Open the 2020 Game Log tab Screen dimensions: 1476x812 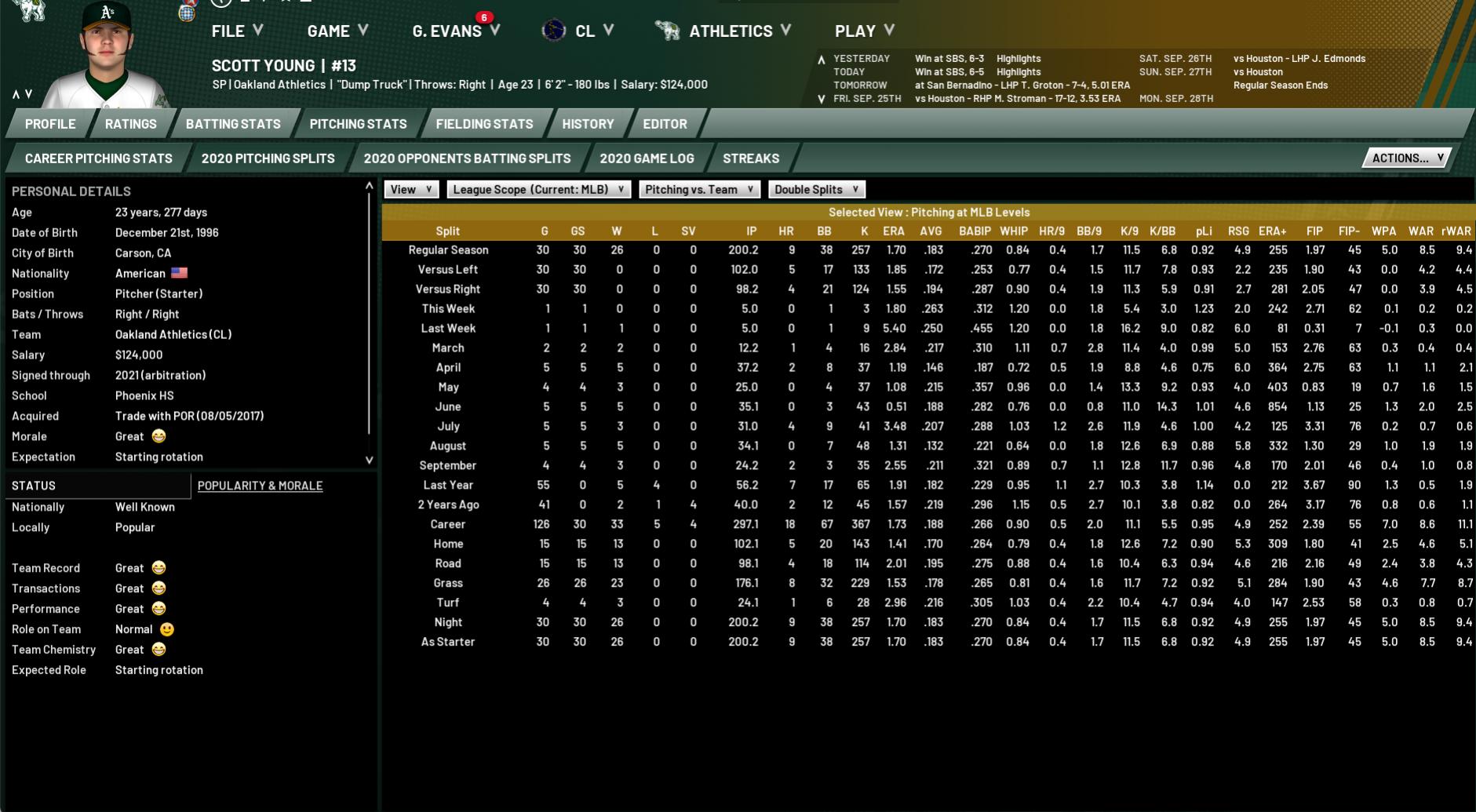pyautogui.click(x=647, y=158)
